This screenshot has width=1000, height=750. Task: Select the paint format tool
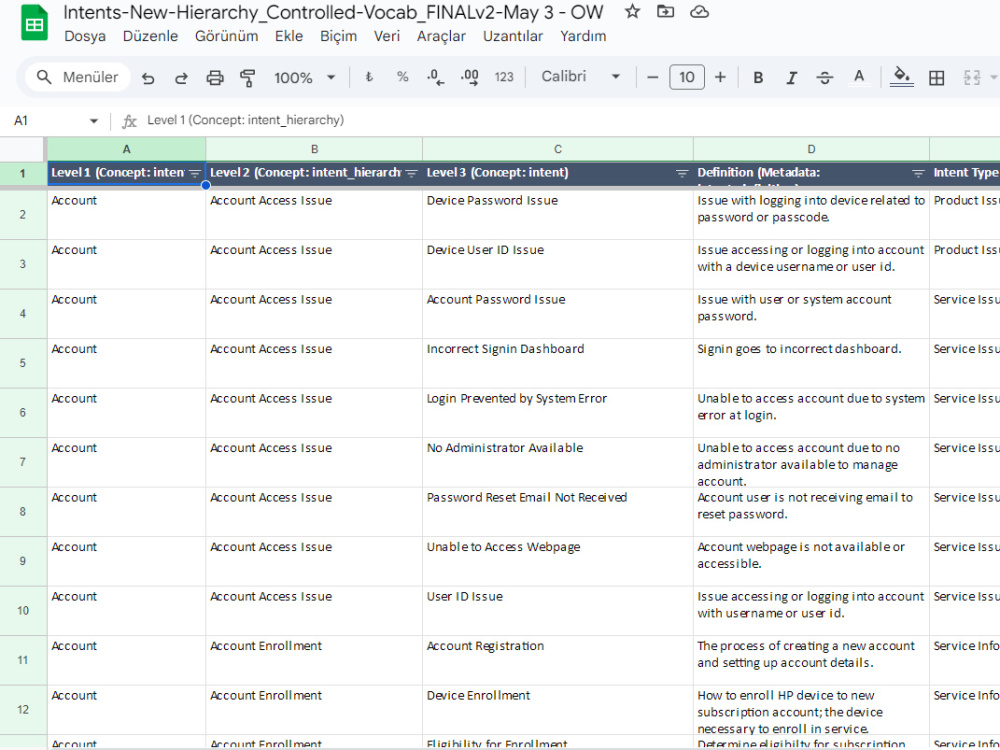coord(250,76)
